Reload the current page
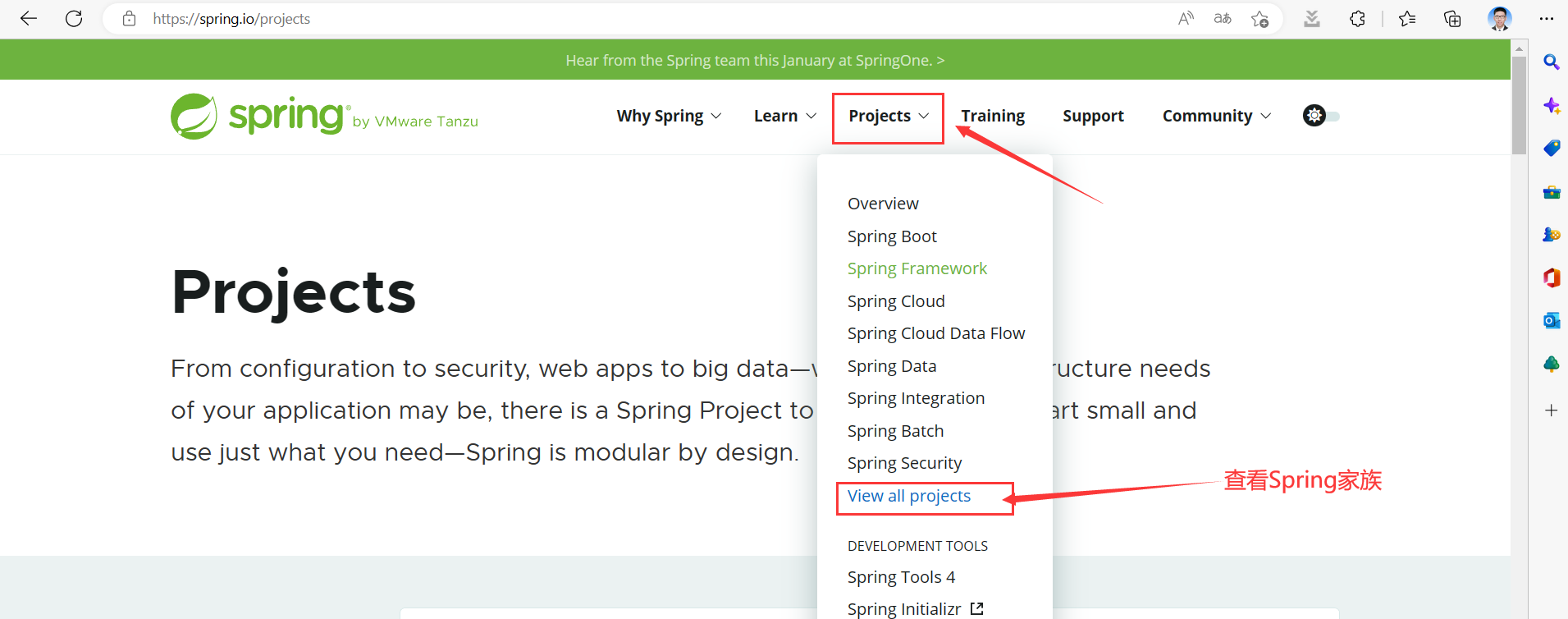 pos(74,18)
